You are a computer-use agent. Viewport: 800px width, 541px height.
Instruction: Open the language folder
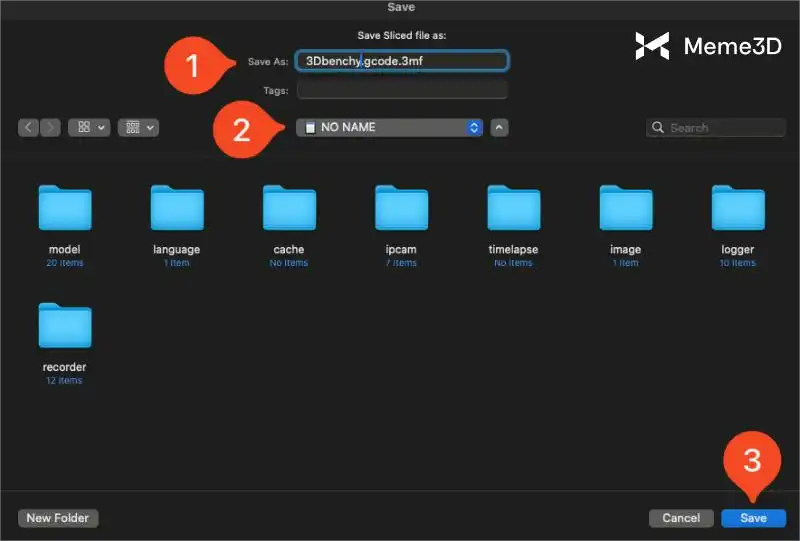point(176,208)
